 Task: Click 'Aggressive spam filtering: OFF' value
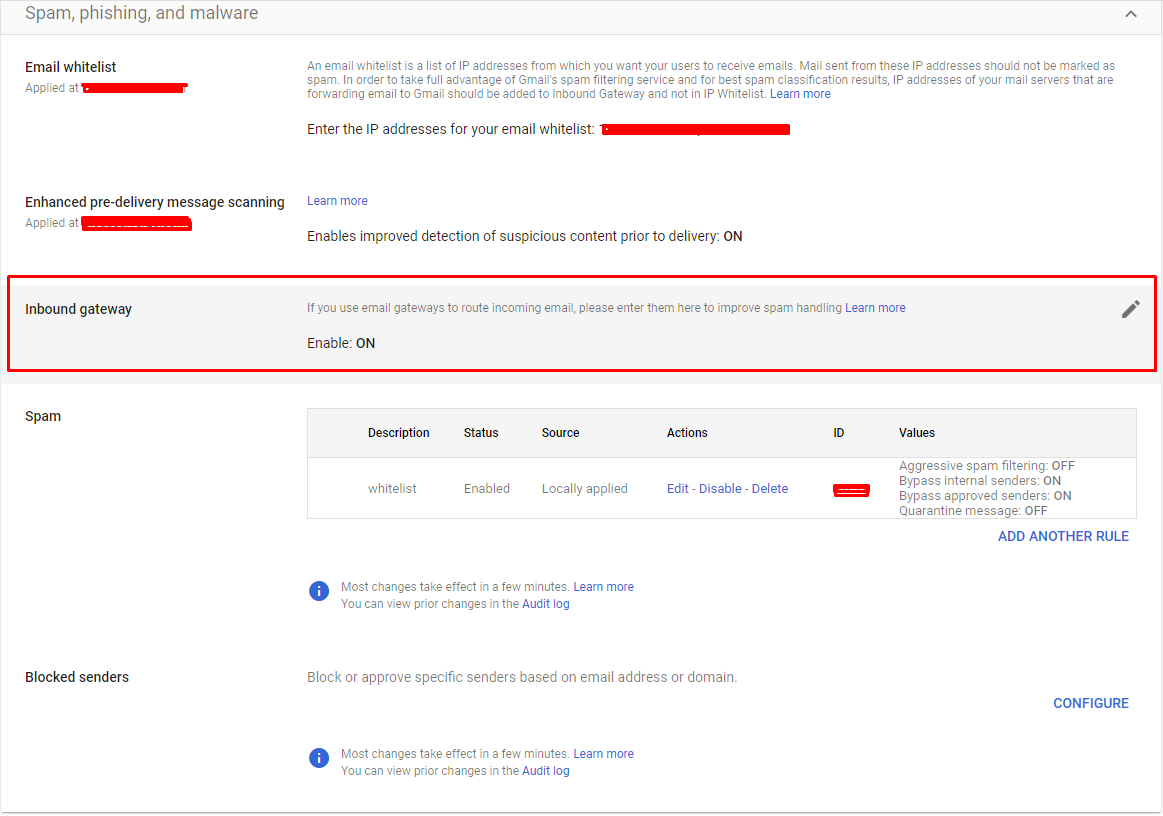coord(986,466)
